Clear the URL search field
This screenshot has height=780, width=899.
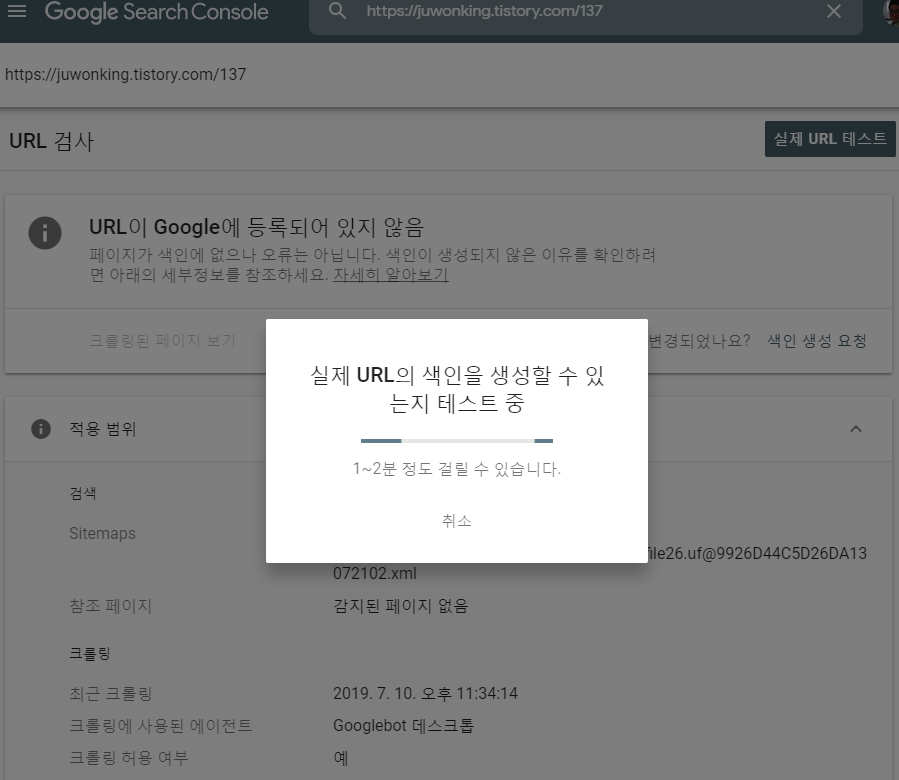[x=834, y=11]
